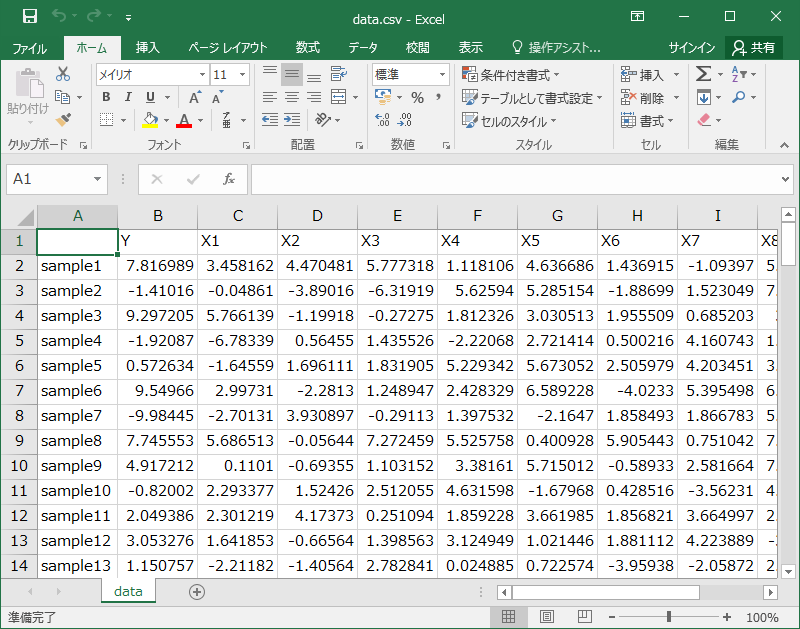The width and height of the screenshot is (800, 629).
Task: Click the zoom slider handle
Action: click(668, 617)
